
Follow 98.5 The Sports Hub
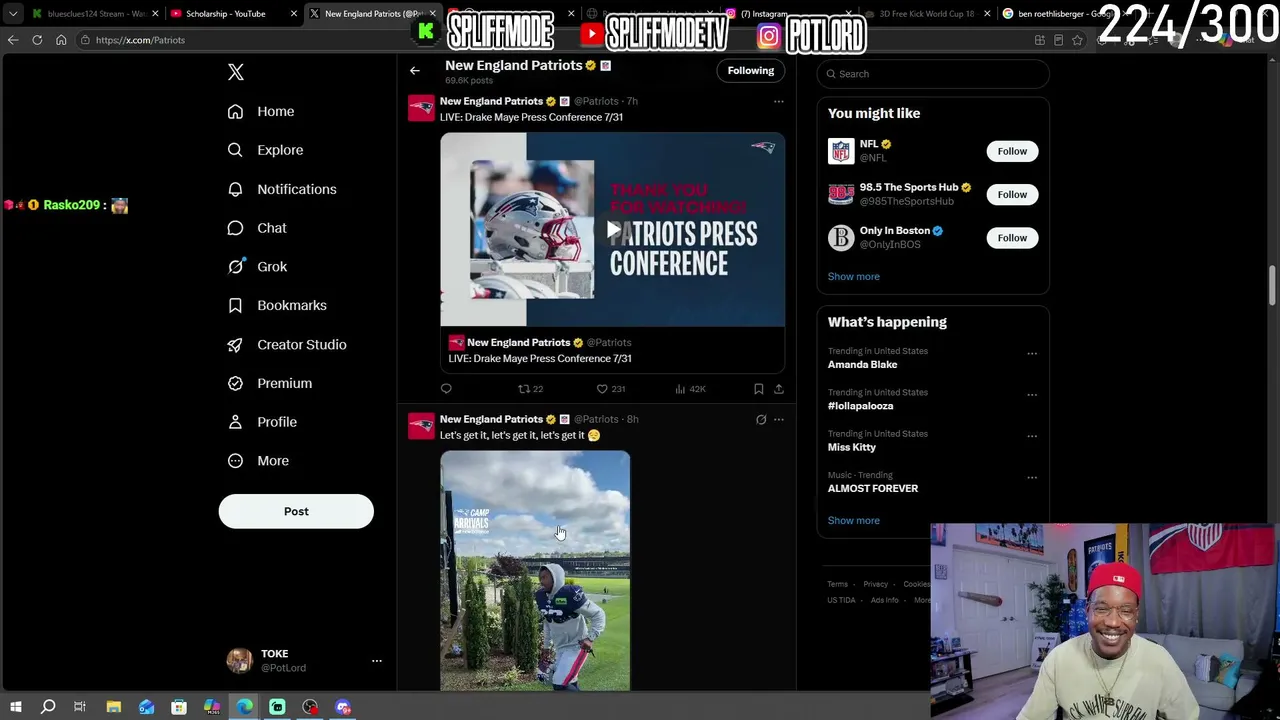pos(1012,194)
